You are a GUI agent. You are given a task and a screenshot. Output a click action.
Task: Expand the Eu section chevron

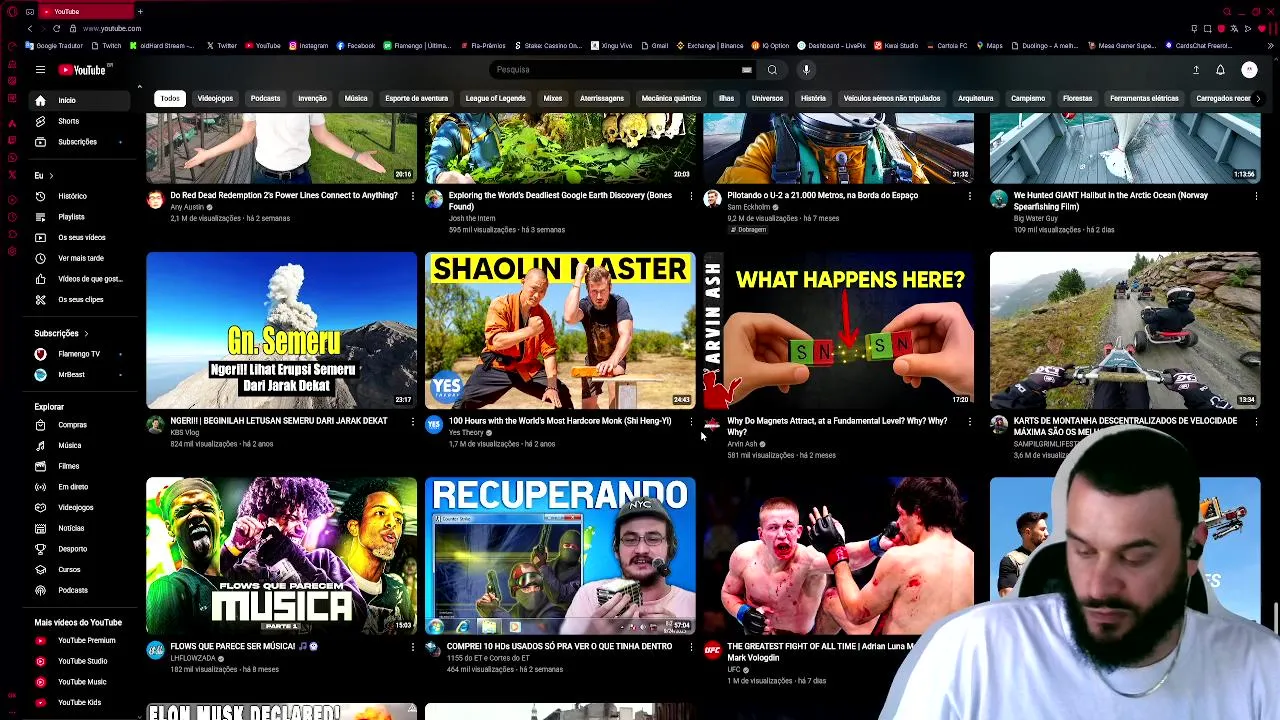click(x=51, y=176)
